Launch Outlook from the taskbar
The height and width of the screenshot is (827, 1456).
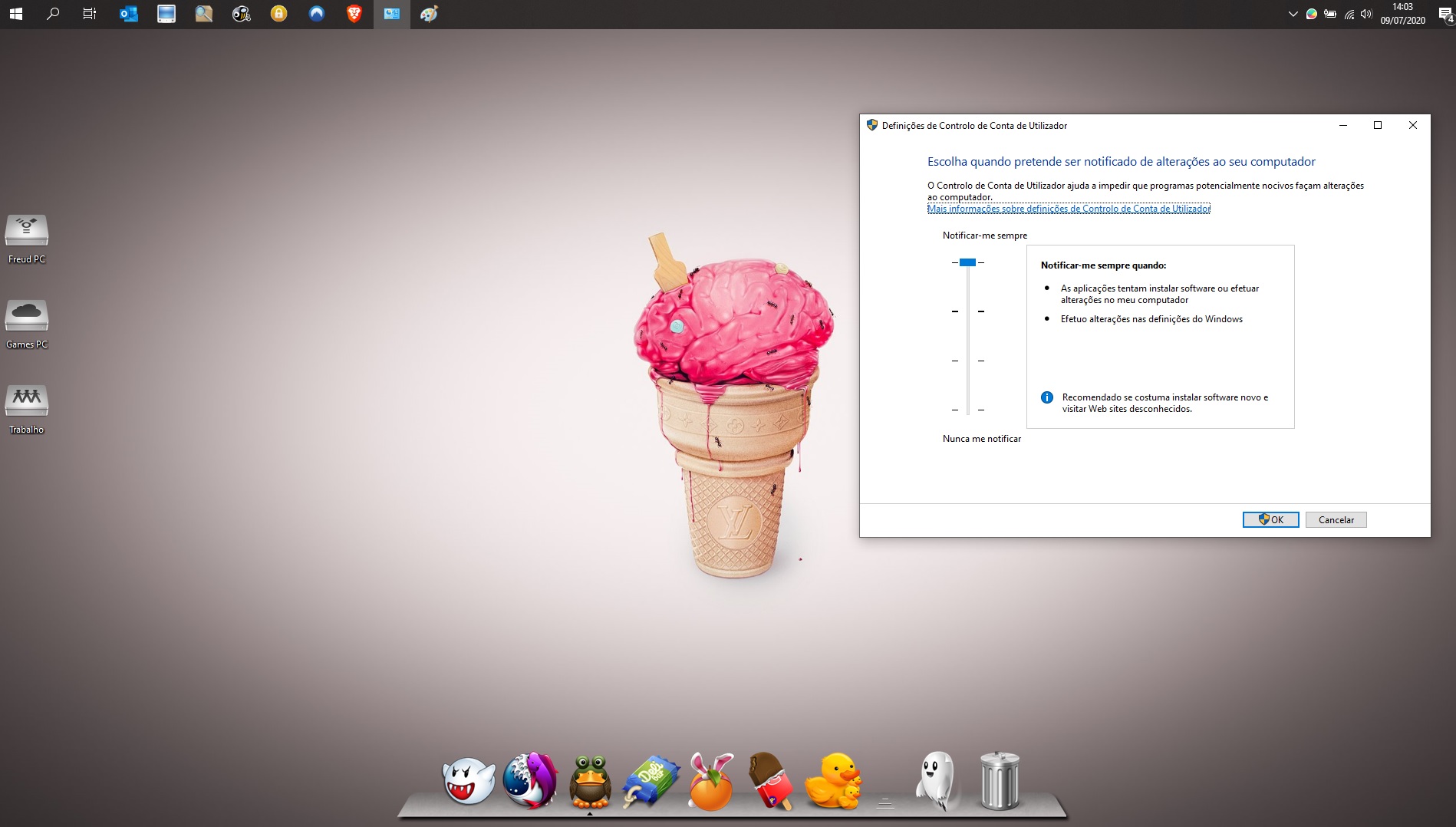[x=128, y=14]
